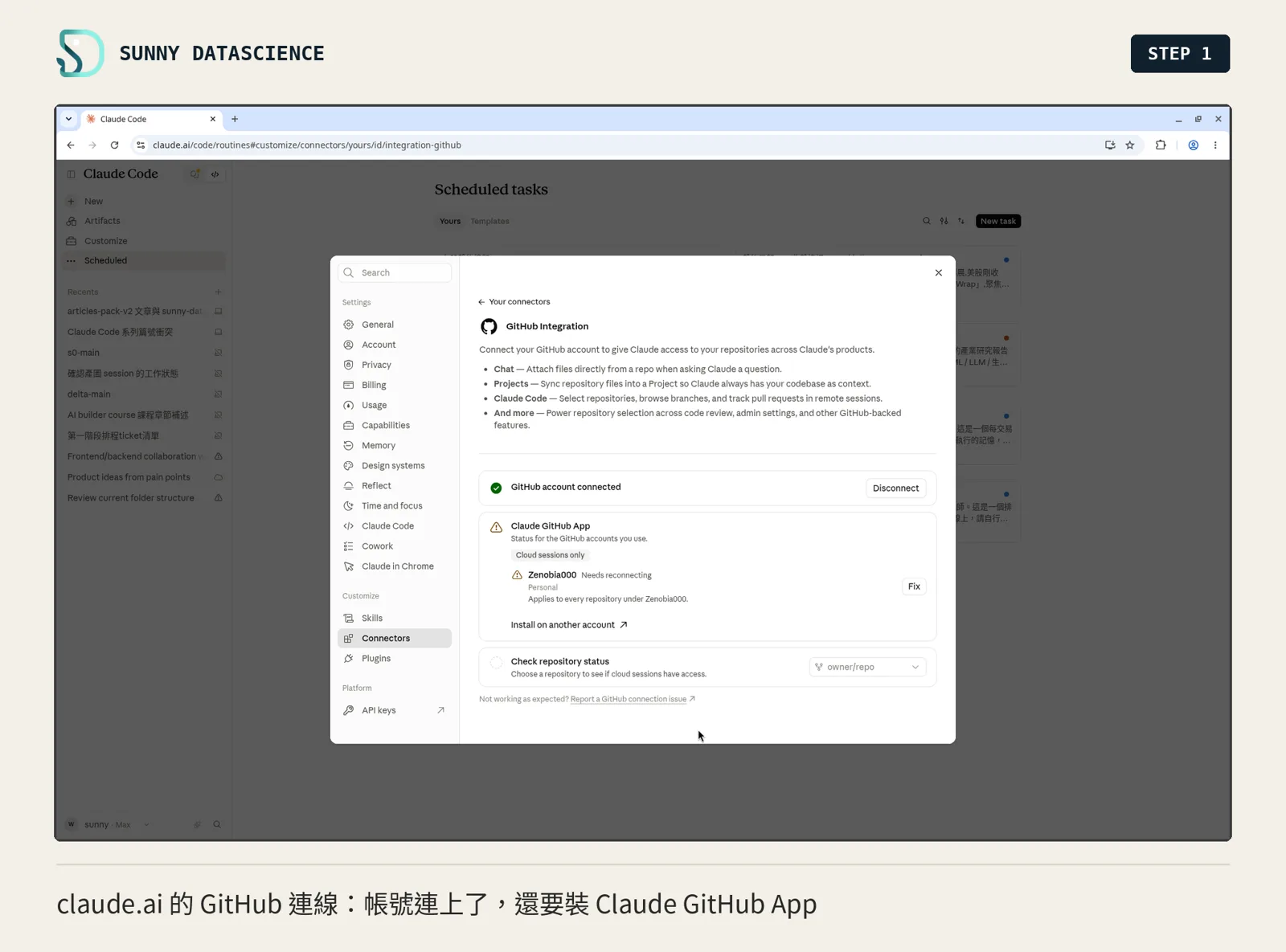Open the tab search dropdown arrow
Viewport: 1286px width, 952px height.
(68, 119)
